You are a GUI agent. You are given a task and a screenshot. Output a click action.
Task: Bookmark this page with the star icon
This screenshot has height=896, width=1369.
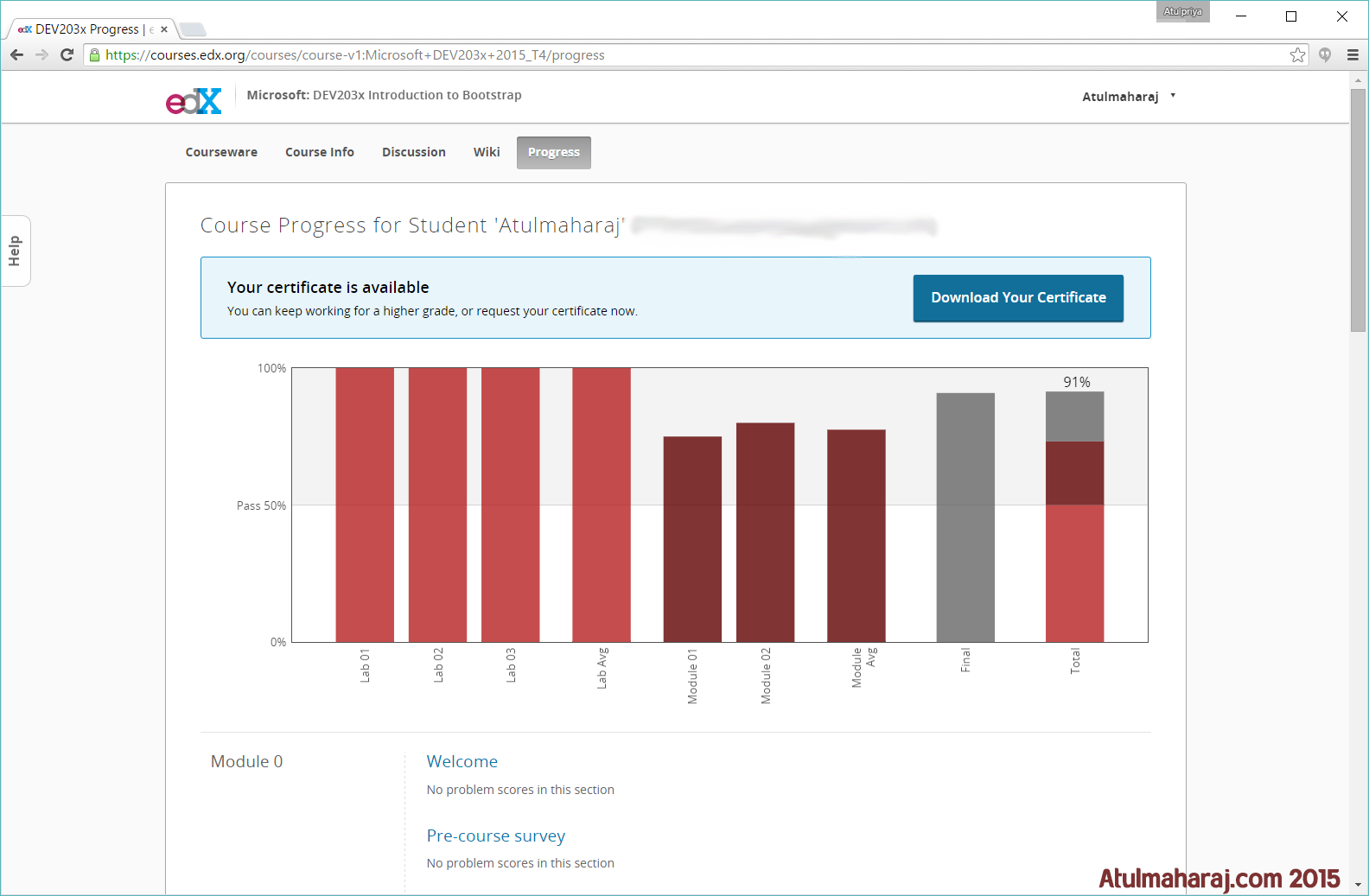pos(1297,54)
